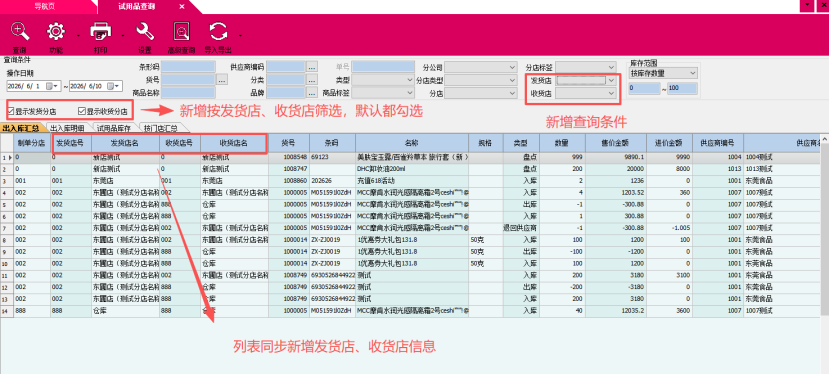Click the 供应商编号 column header
The image size is (829, 374).
pyautogui.click(x=718, y=143)
